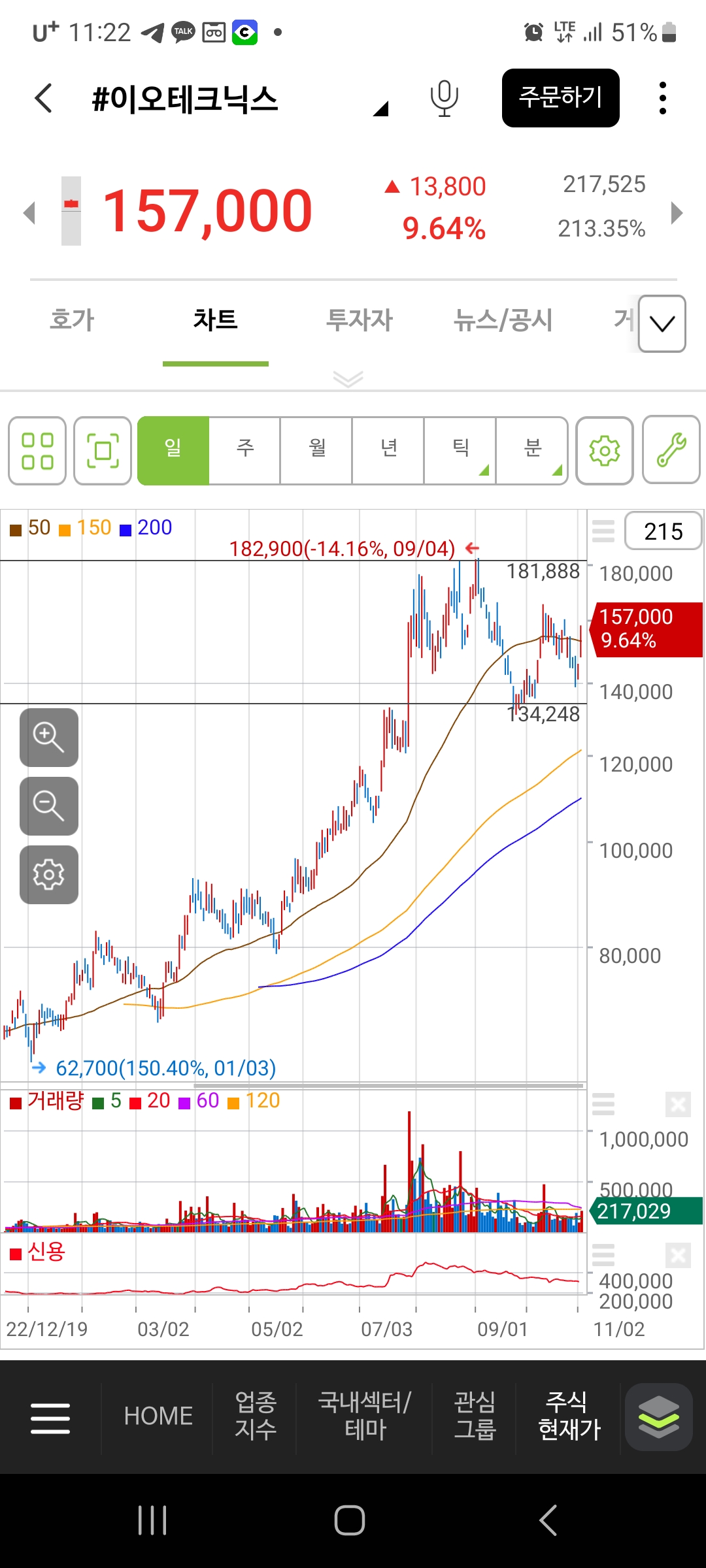Edit the 215 candle count field

click(664, 531)
